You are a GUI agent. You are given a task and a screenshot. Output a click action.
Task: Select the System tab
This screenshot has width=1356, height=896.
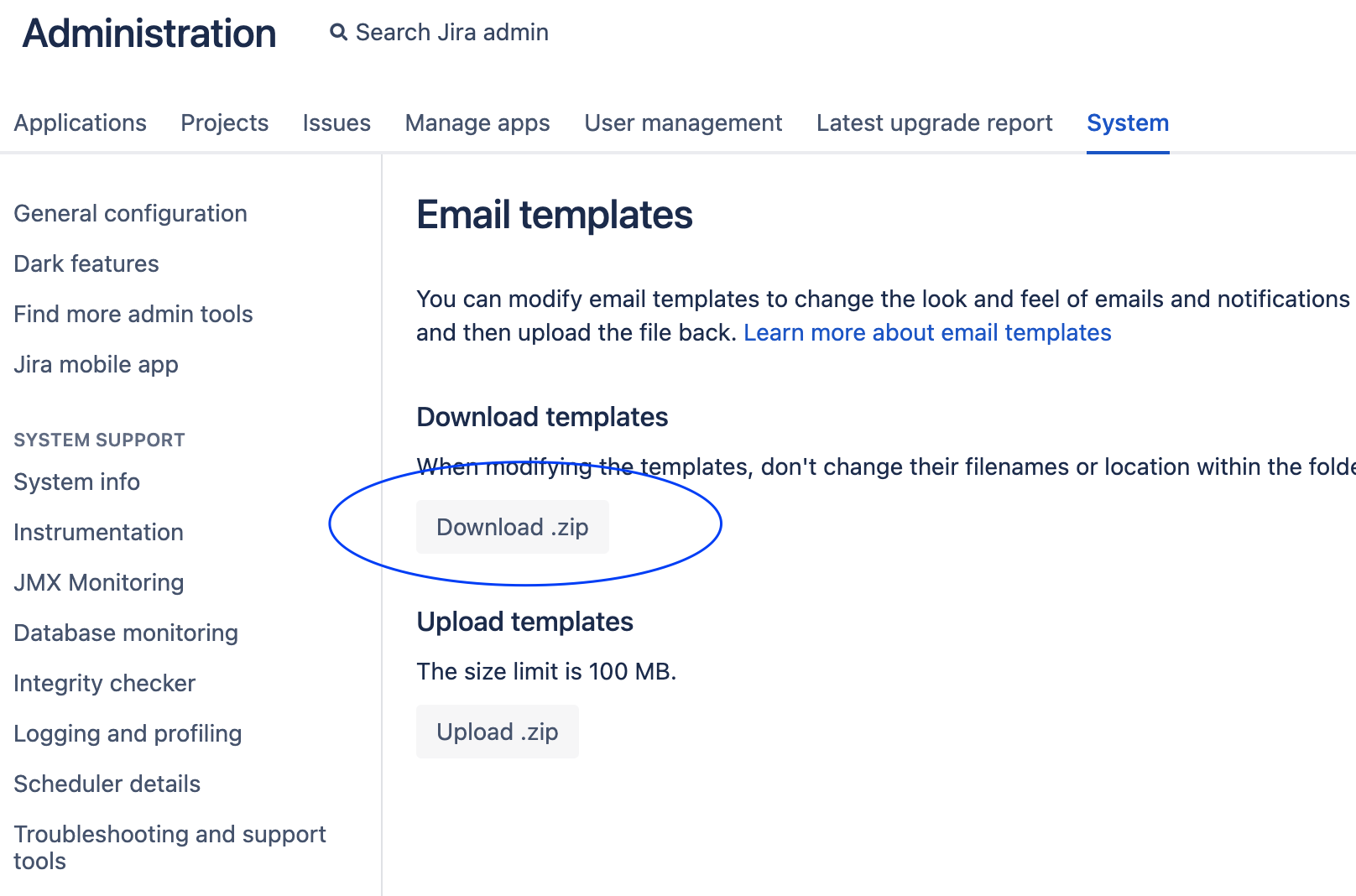(1128, 122)
